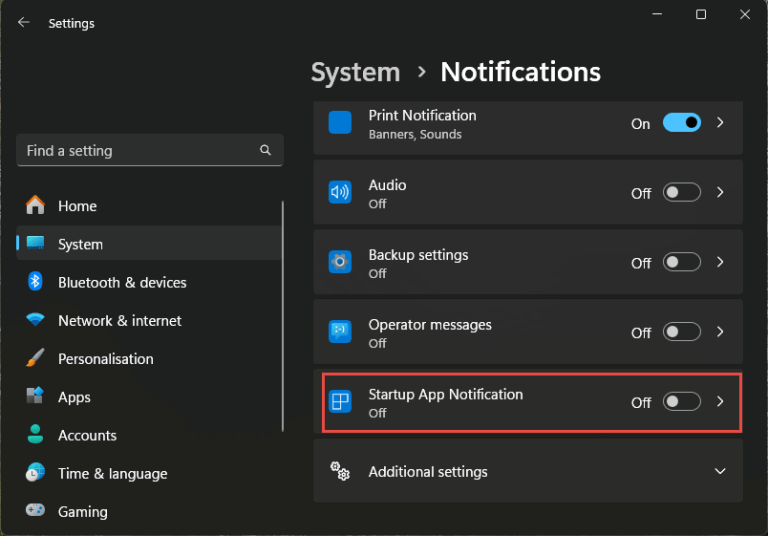Open Audio notification details chevron
Screen dimensions: 768x536
click(720, 192)
